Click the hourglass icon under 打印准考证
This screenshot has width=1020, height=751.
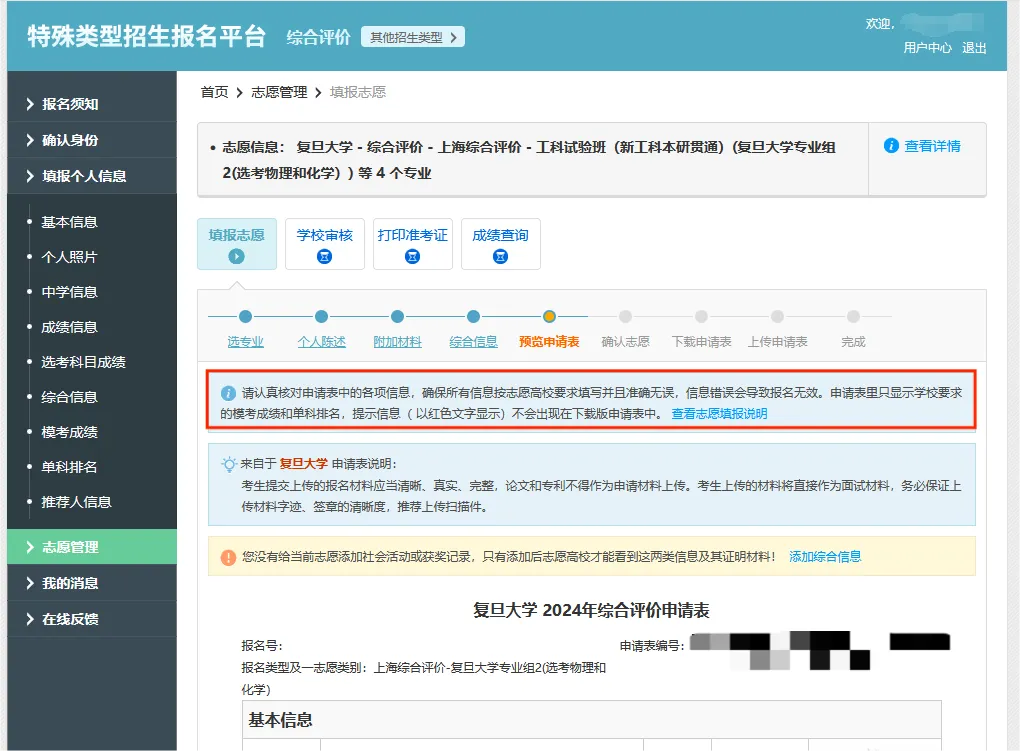[x=412, y=256]
